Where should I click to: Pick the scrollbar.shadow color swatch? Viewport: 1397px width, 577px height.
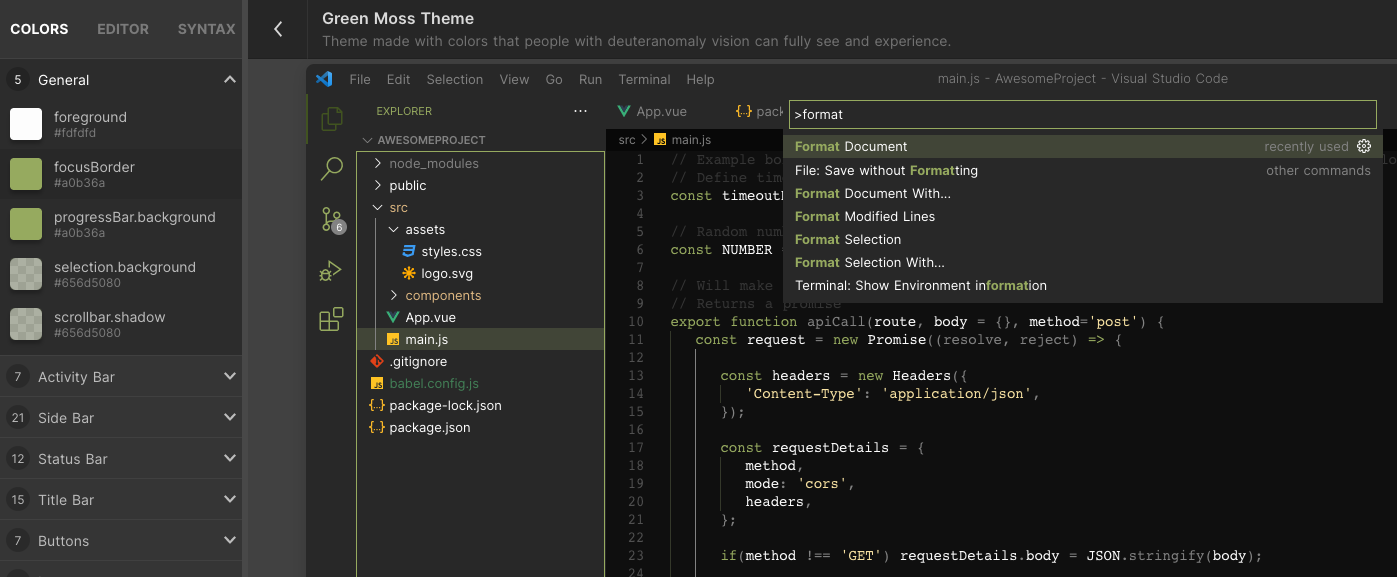(26, 324)
